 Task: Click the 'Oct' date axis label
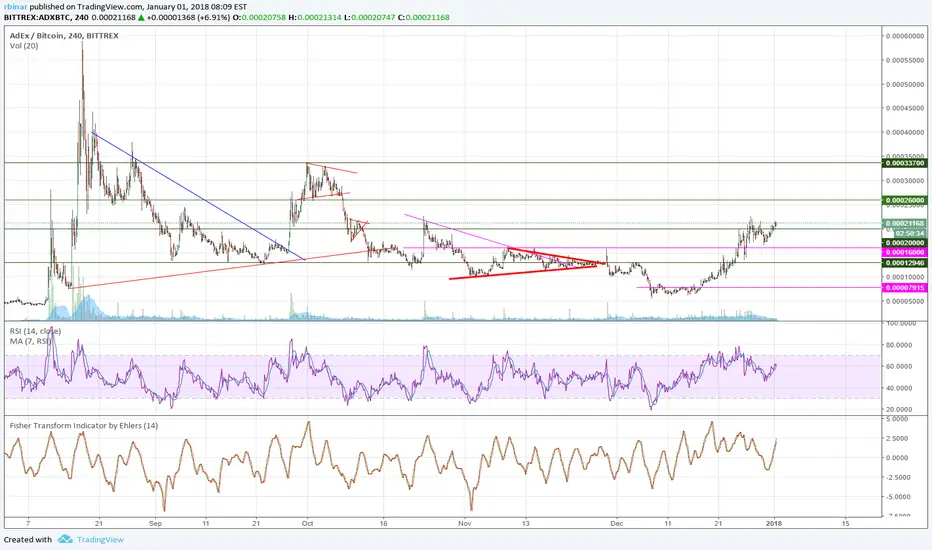pos(307,524)
